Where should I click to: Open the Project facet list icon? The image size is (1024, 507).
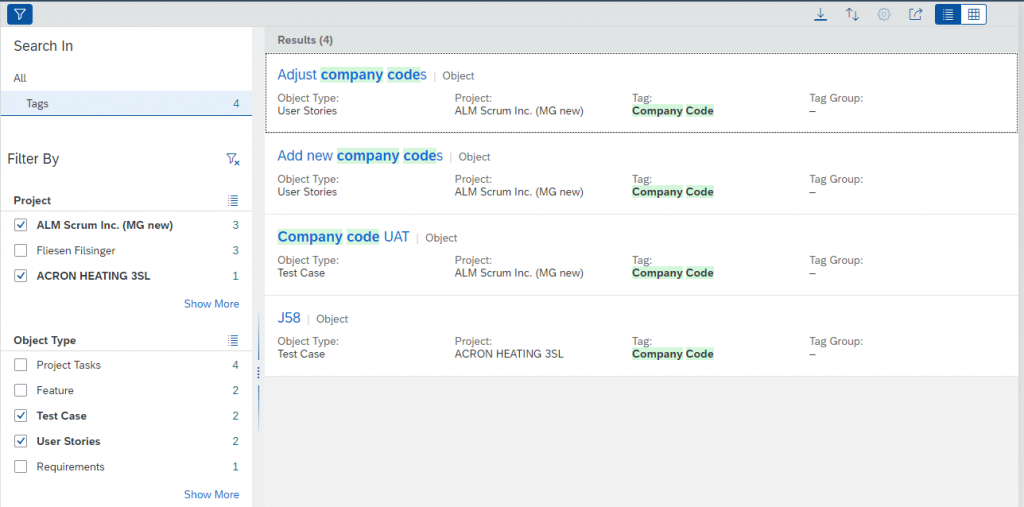coord(233,200)
